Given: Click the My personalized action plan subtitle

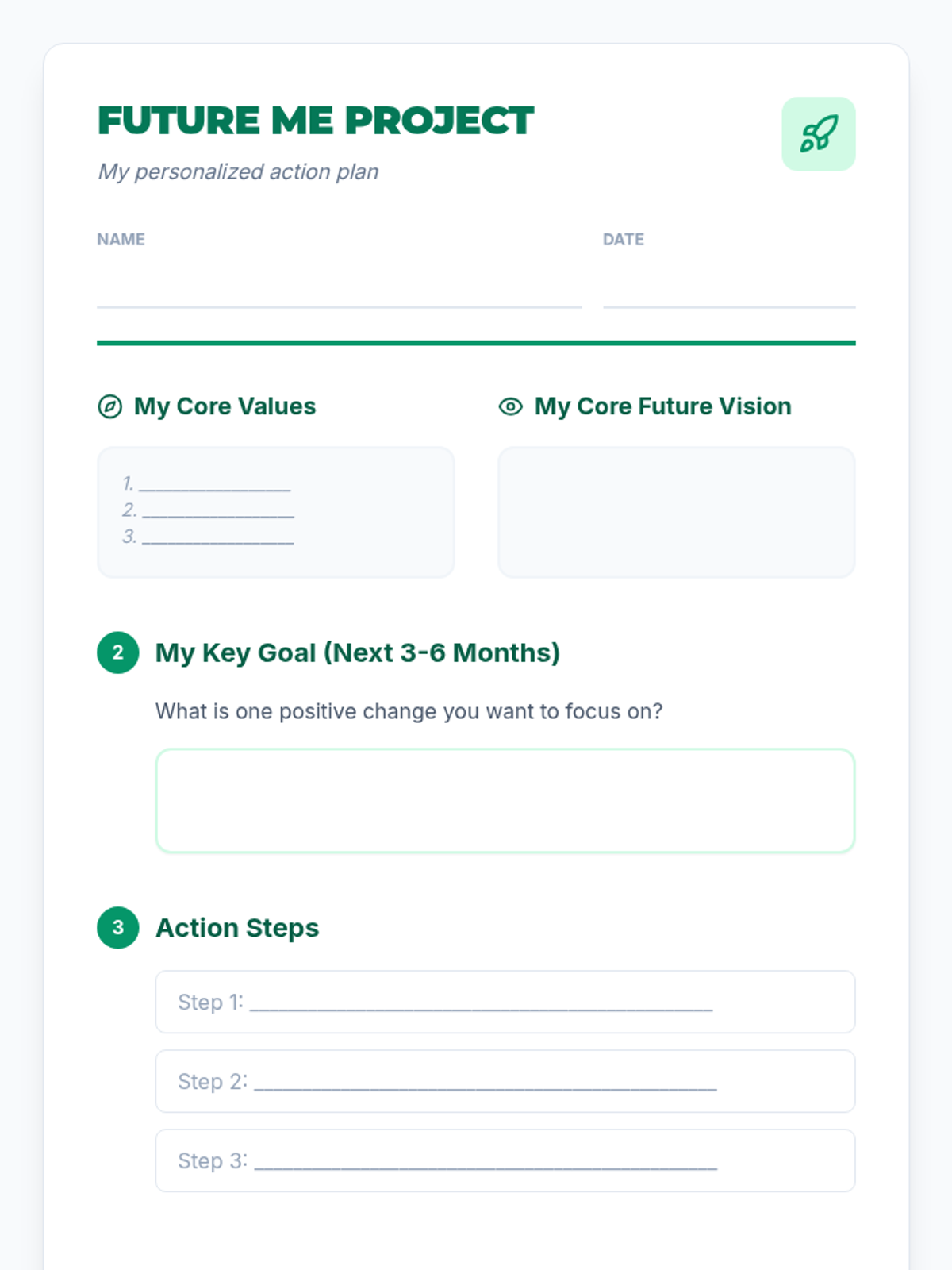Looking at the screenshot, I should coord(238,171).
